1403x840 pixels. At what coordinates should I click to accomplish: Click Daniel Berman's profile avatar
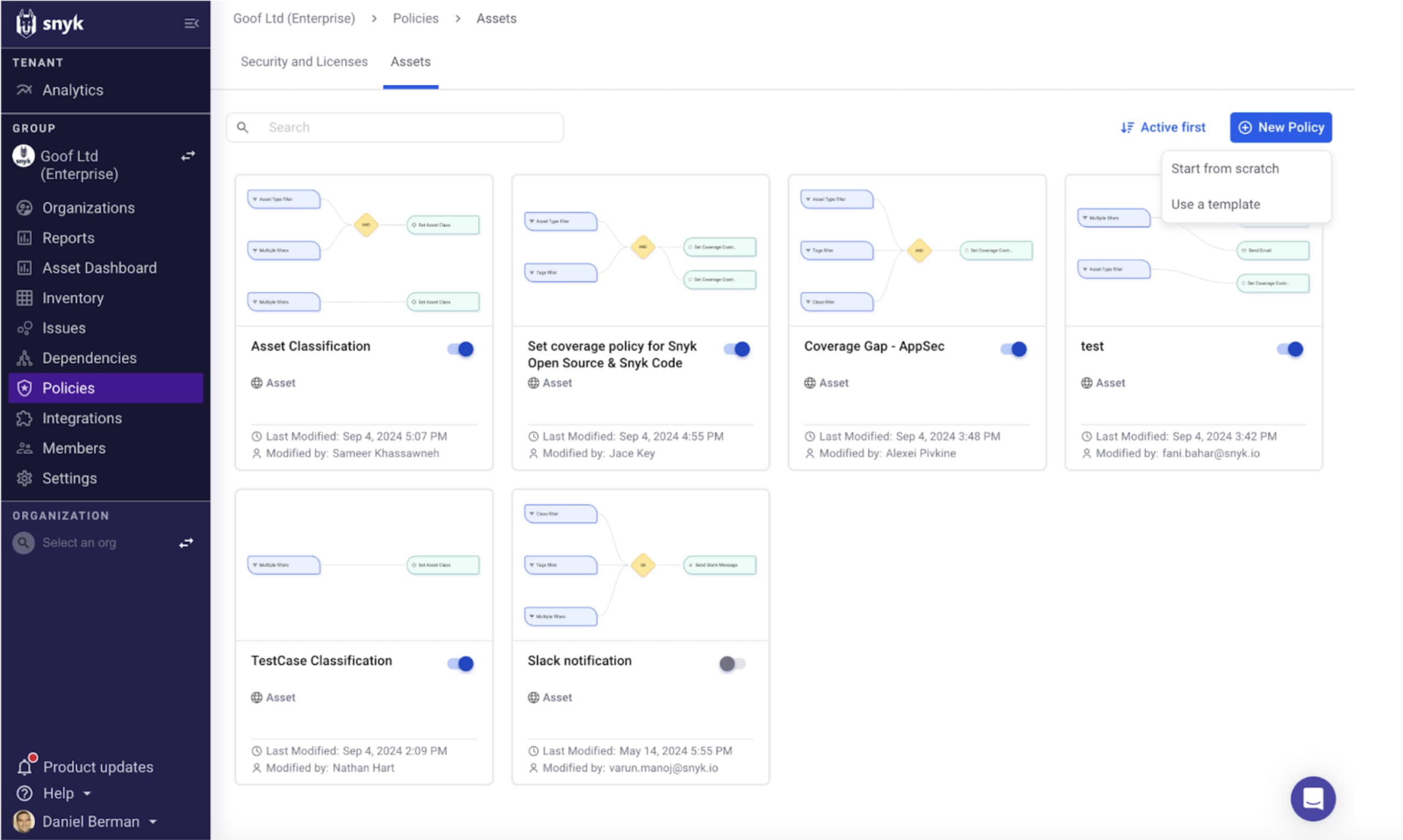tap(23, 821)
